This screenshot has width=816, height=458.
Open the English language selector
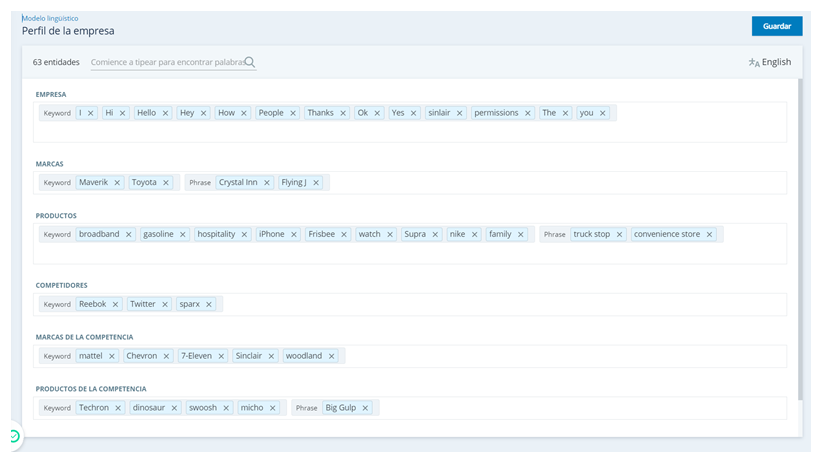tap(770, 62)
